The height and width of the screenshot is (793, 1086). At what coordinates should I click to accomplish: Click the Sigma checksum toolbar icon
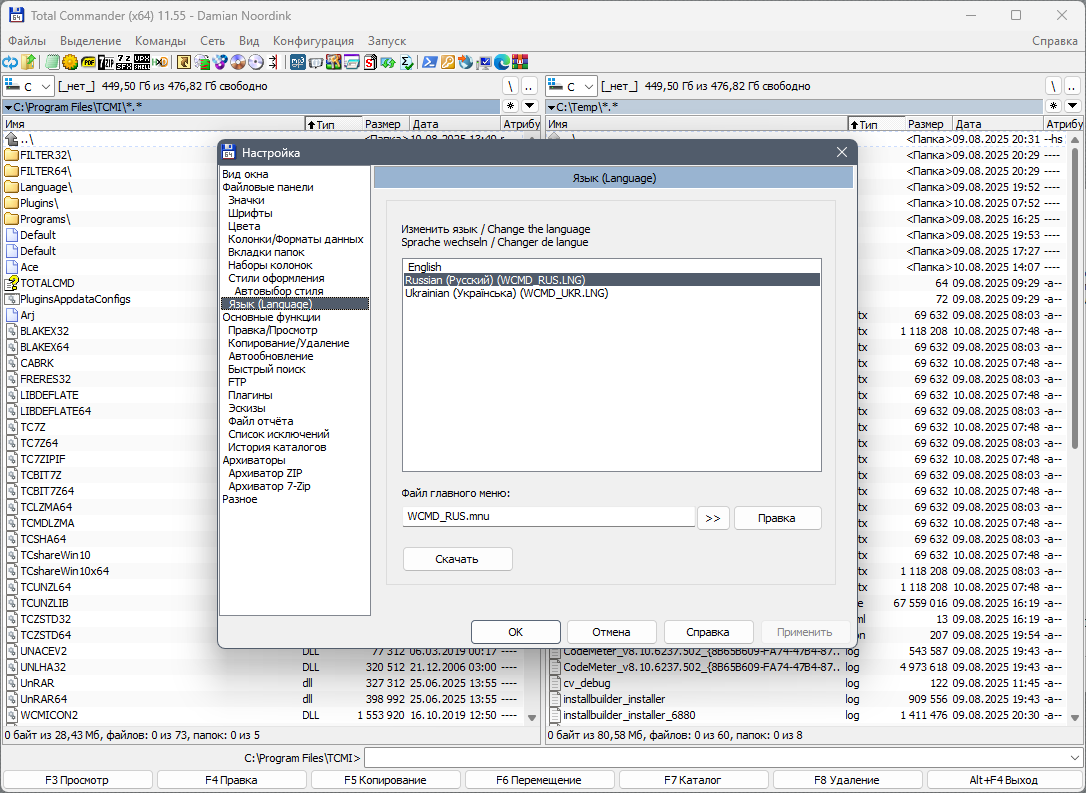point(407,62)
